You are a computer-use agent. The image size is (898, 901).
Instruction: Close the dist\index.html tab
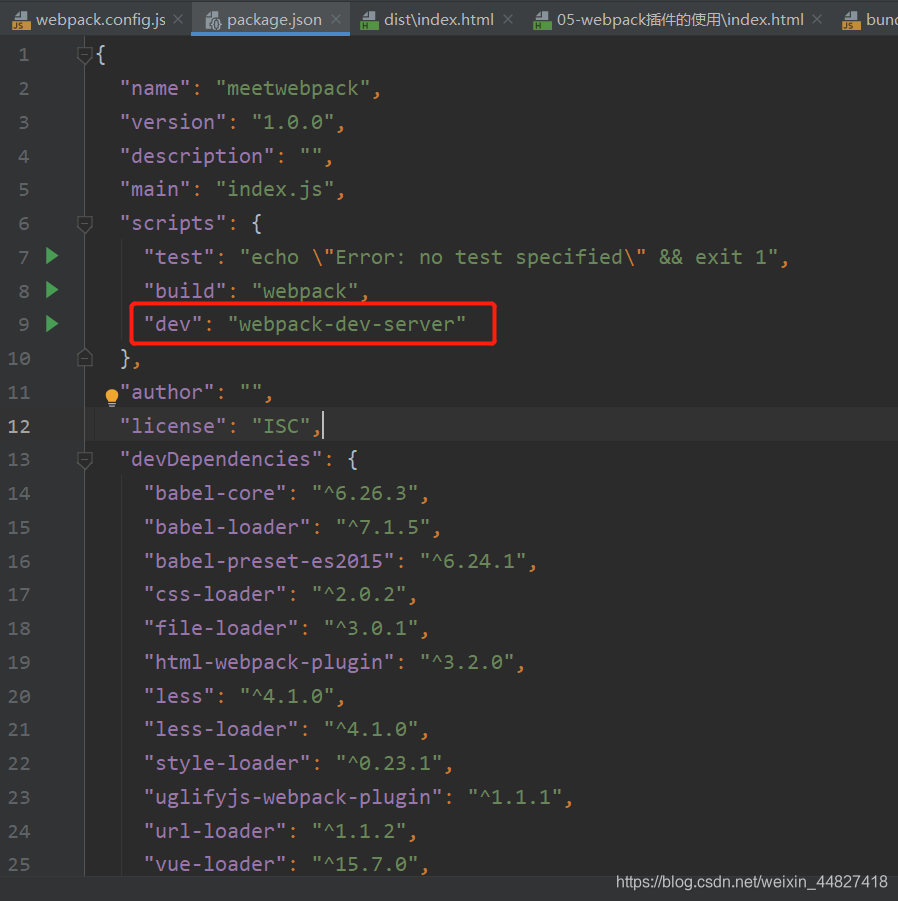[508, 20]
